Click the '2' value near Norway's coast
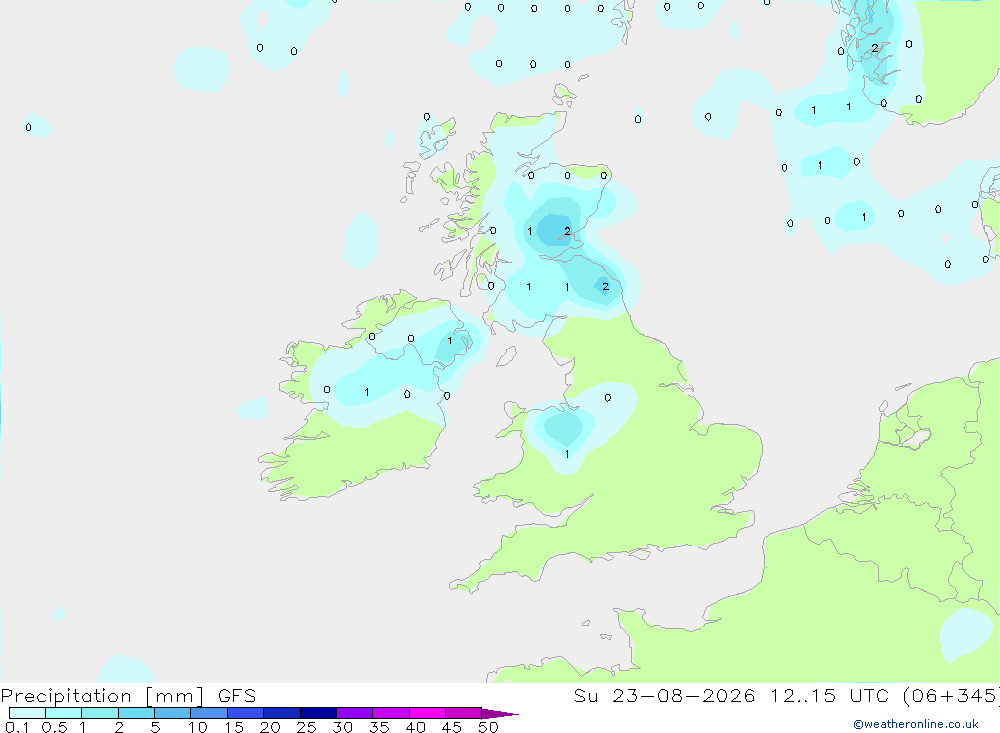Image resolution: width=1000 pixels, height=733 pixels. pyautogui.click(x=874, y=48)
